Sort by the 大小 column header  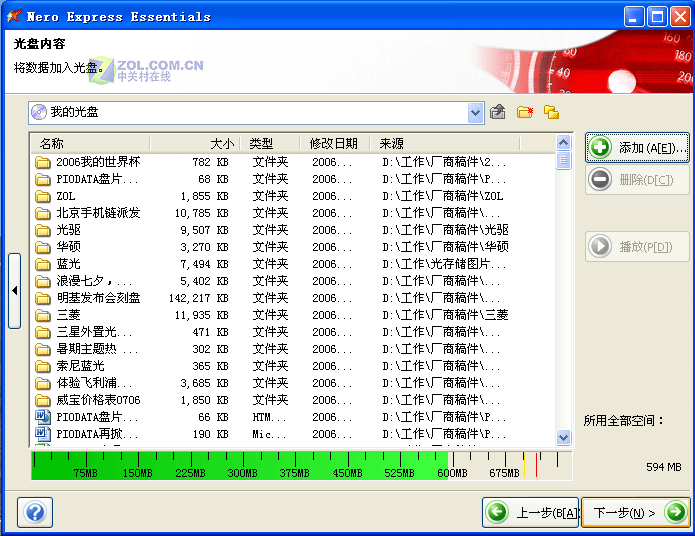[x=195, y=144]
